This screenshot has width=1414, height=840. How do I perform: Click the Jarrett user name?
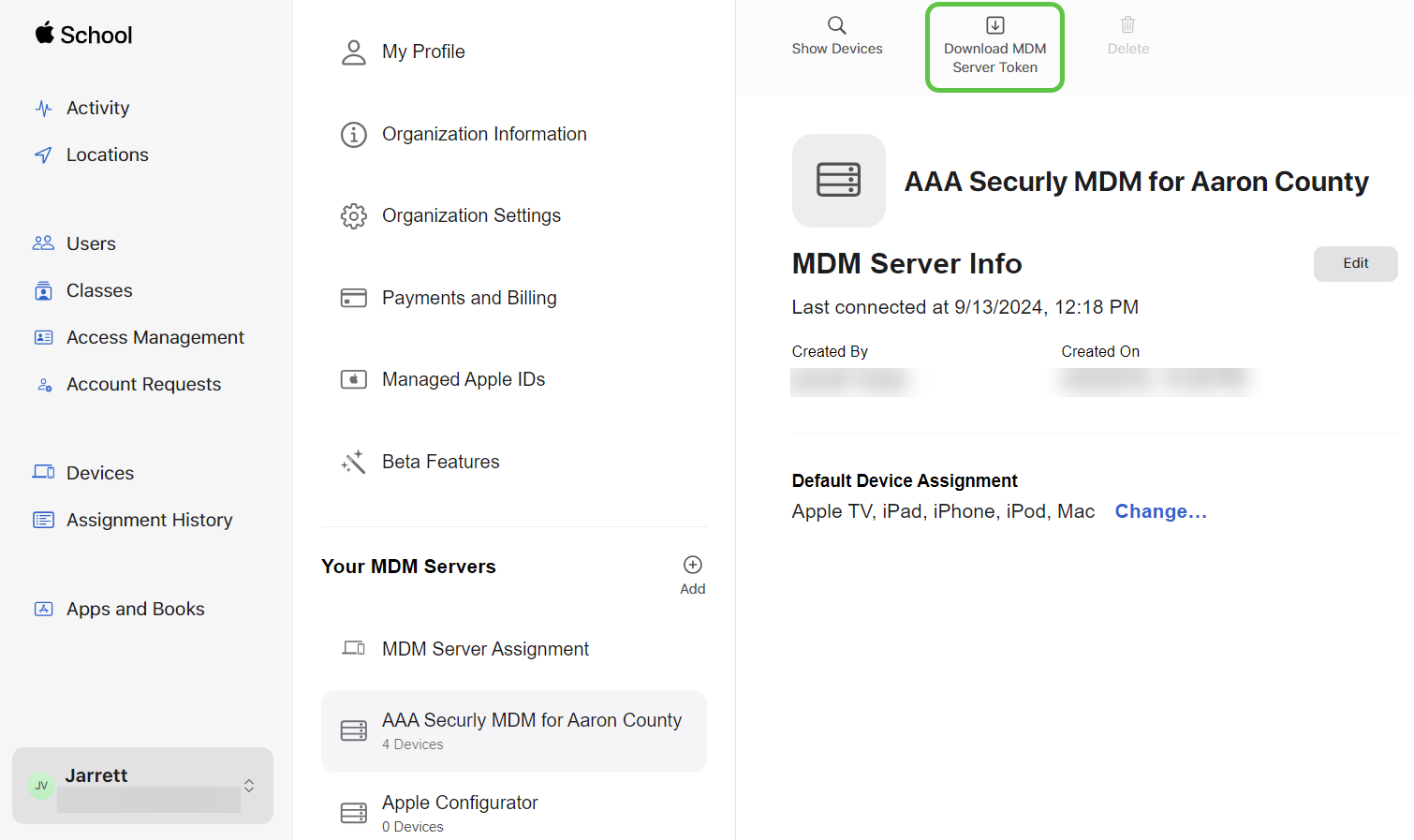96,775
